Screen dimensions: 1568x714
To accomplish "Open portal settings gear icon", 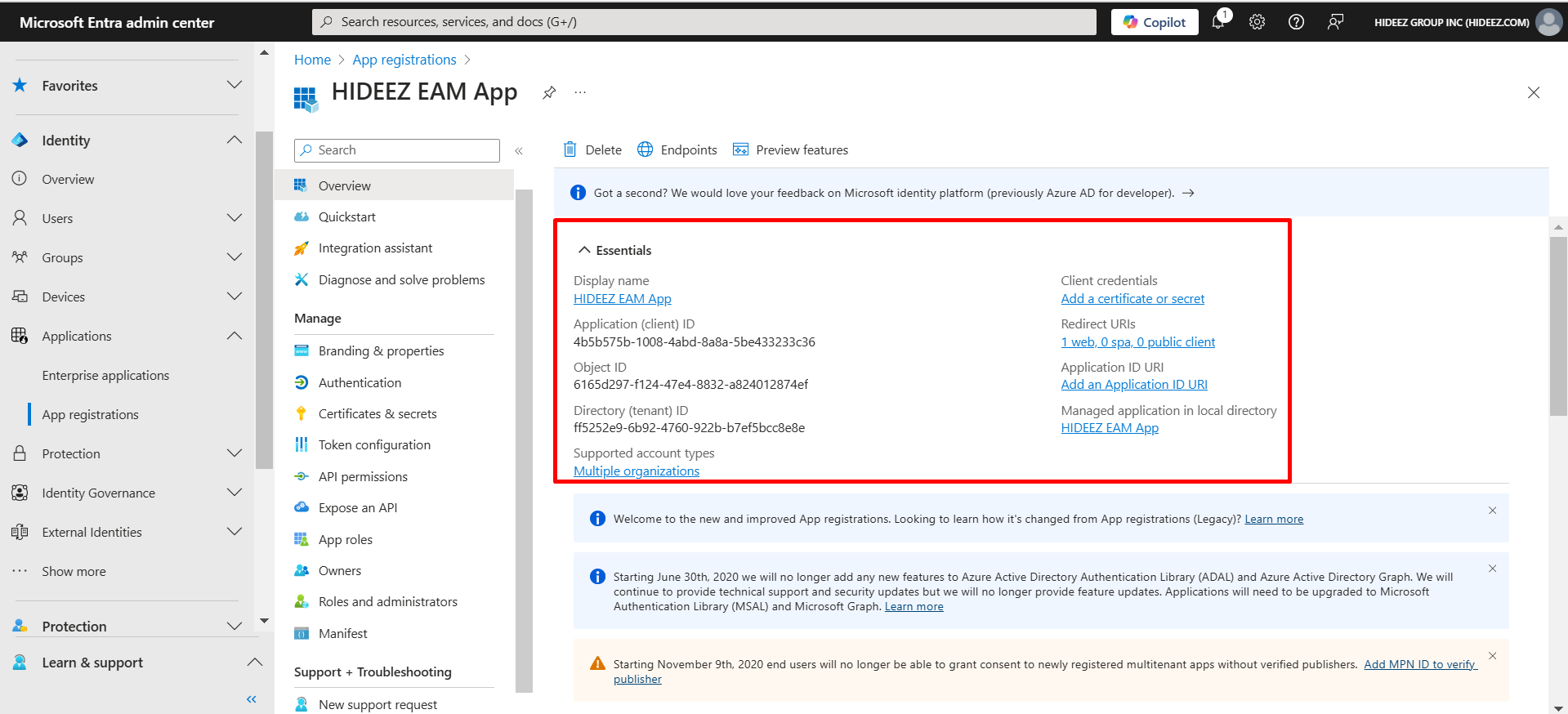I will [1257, 22].
